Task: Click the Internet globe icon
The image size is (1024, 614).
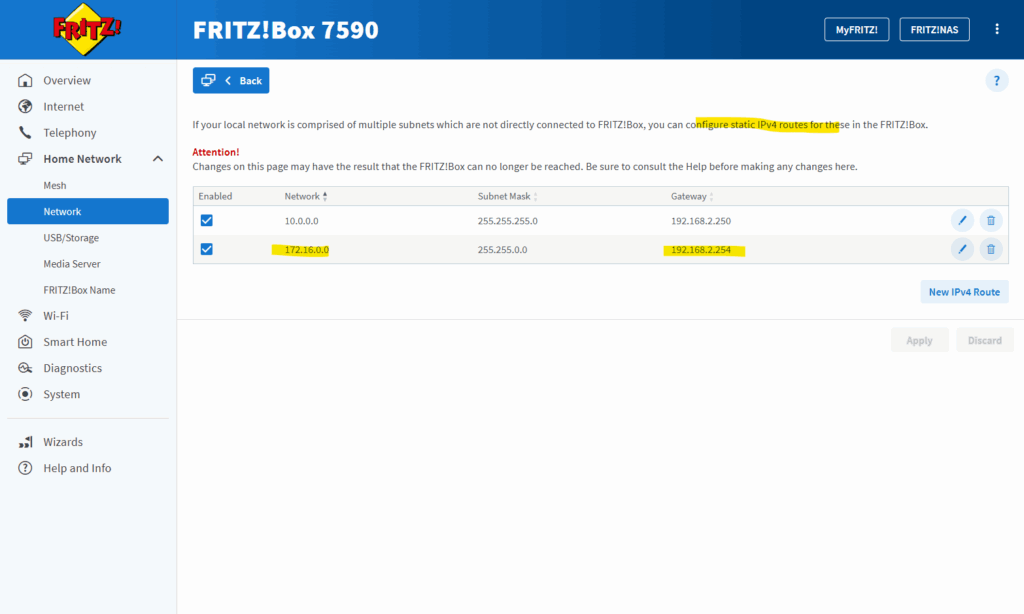Action: coord(25,106)
